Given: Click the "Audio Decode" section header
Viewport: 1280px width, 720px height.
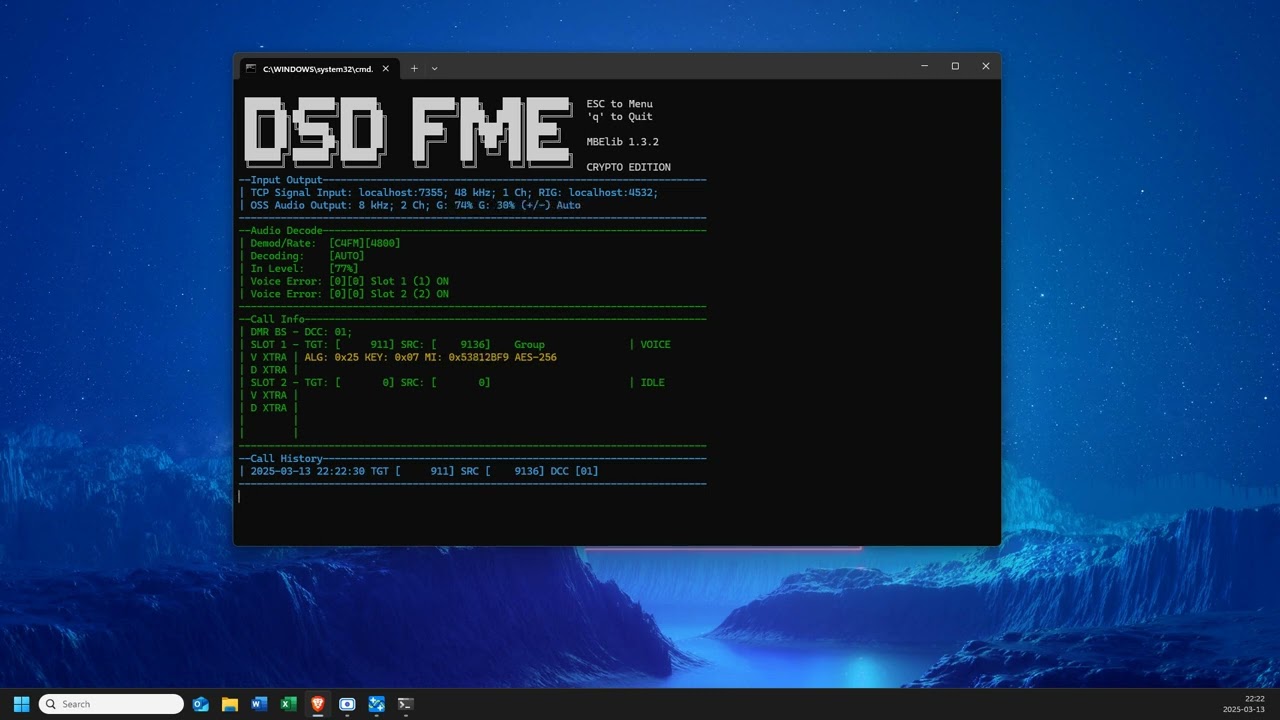Looking at the screenshot, I should (286, 230).
